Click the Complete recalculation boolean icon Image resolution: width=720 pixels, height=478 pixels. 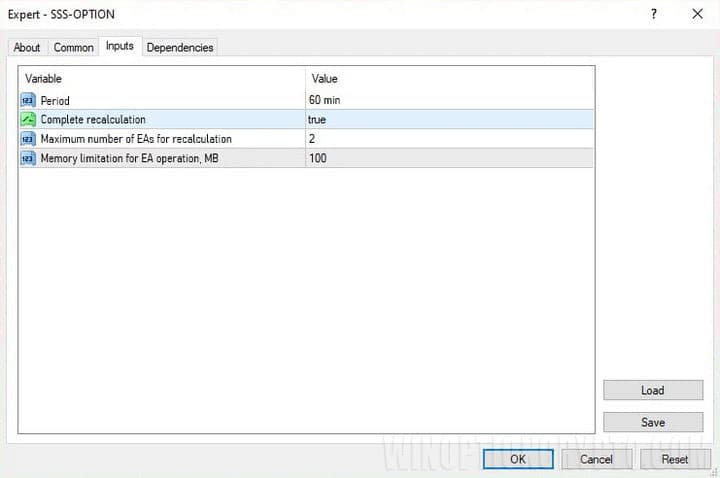pyautogui.click(x=28, y=119)
